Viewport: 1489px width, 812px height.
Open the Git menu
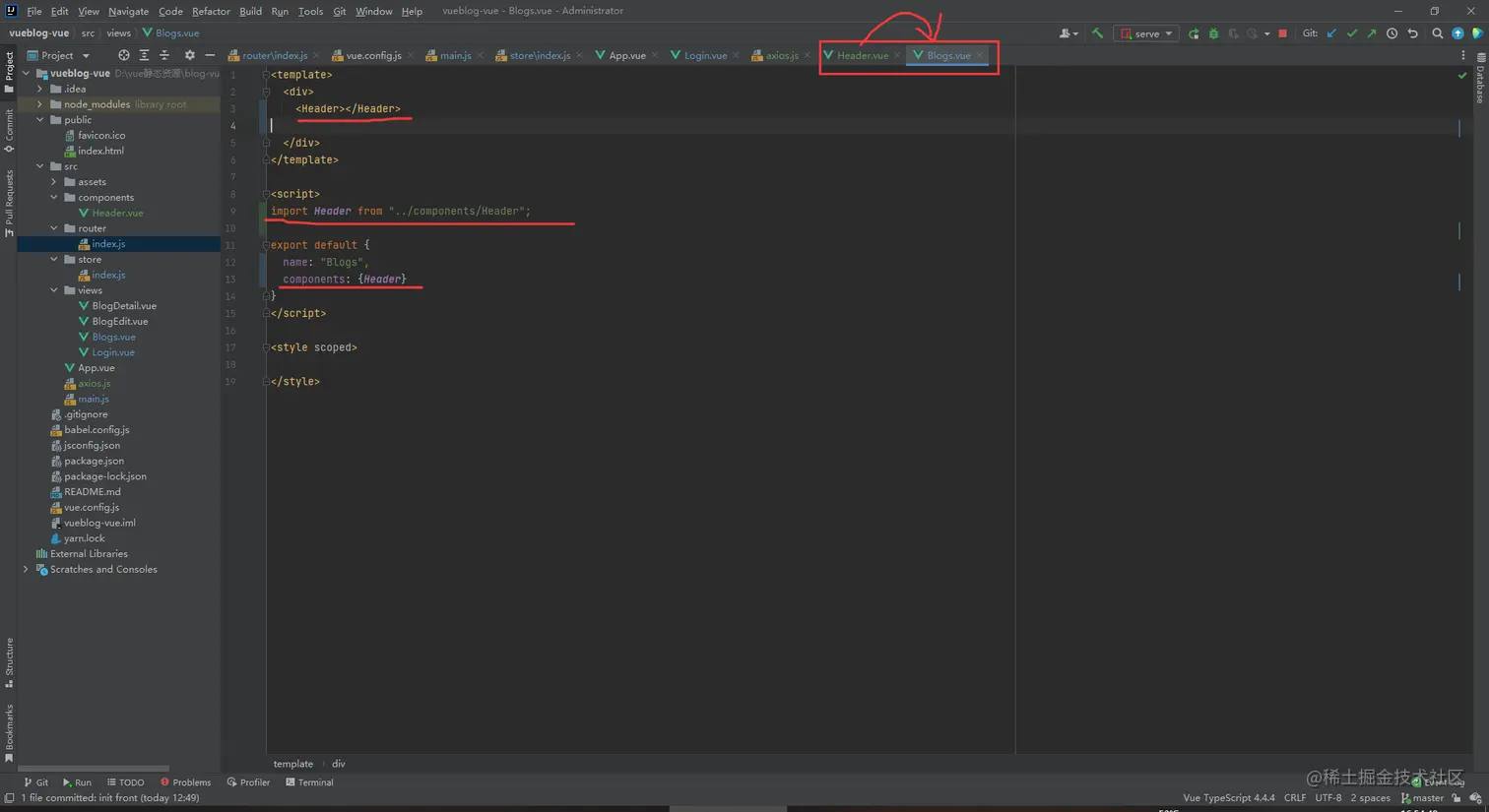tap(339, 11)
